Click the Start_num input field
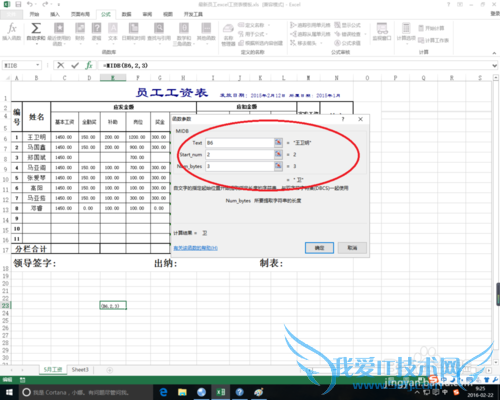 coord(240,154)
